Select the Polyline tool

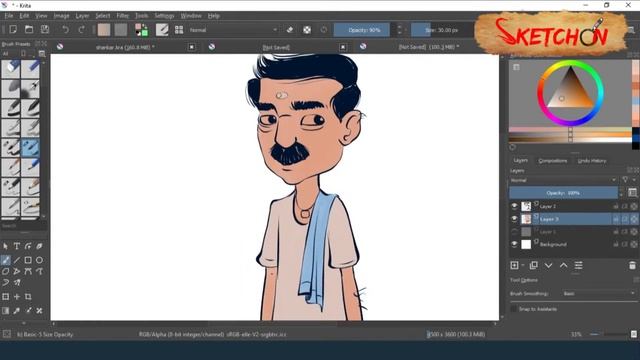tap(17, 271)
